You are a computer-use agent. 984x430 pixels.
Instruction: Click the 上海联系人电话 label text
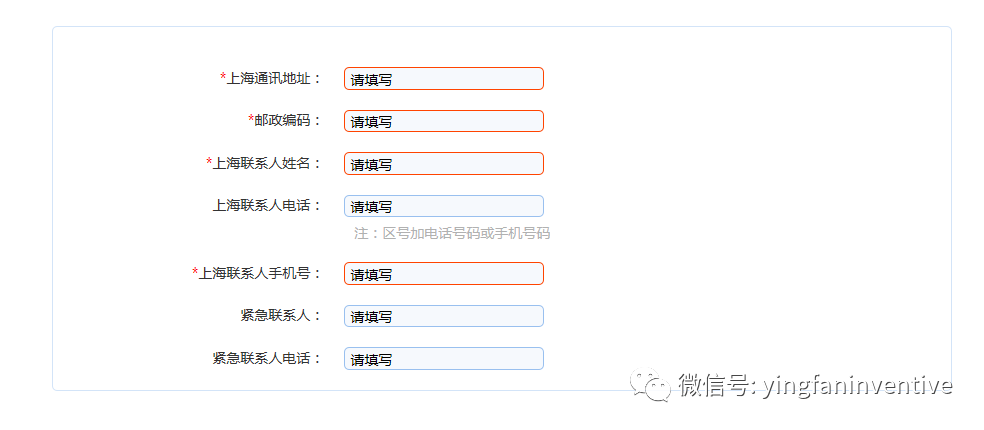tap(266, 205)
